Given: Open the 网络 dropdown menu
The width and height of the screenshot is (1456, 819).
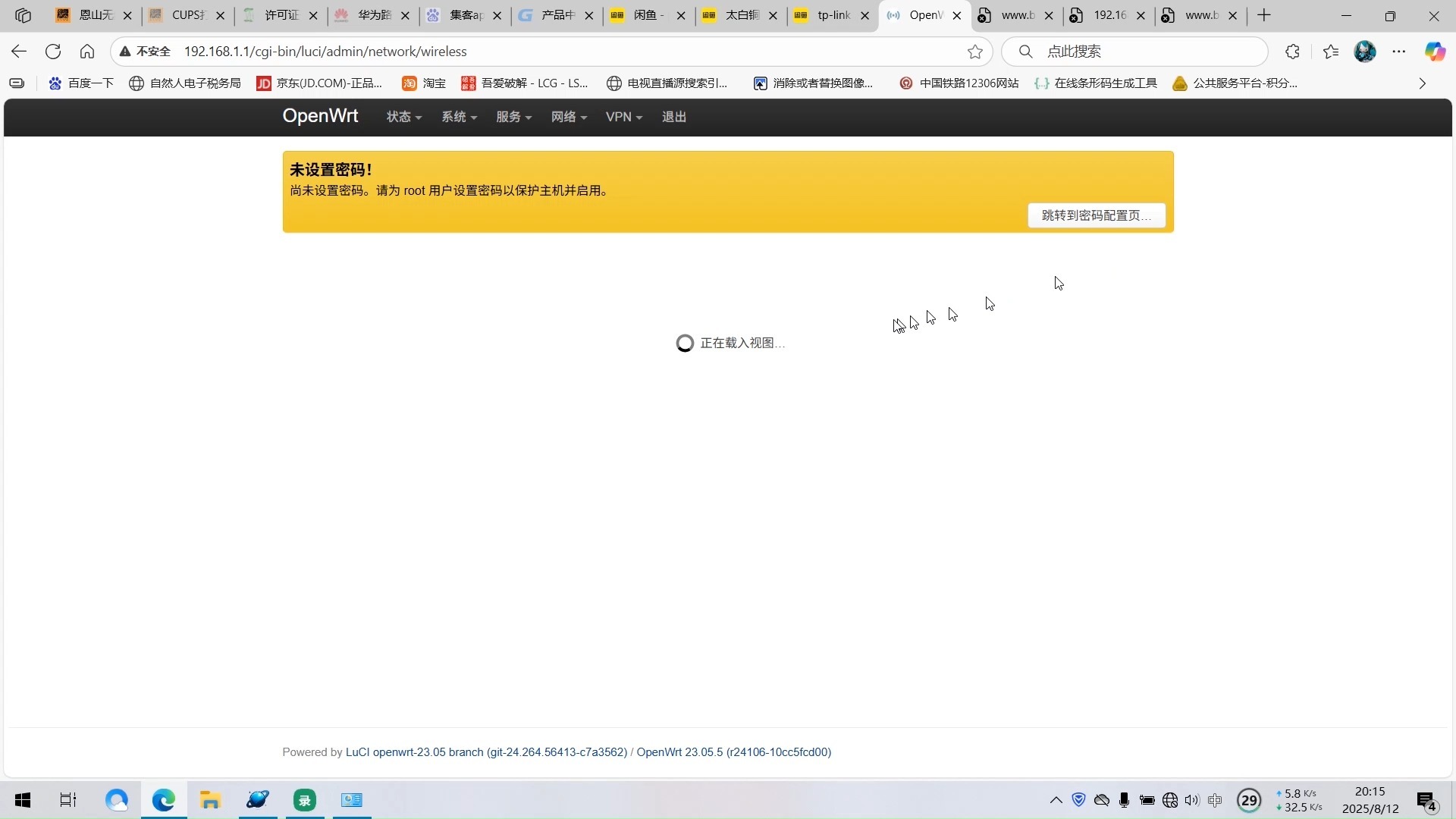Looking at the screenshot, I should (x=568, y=117).
